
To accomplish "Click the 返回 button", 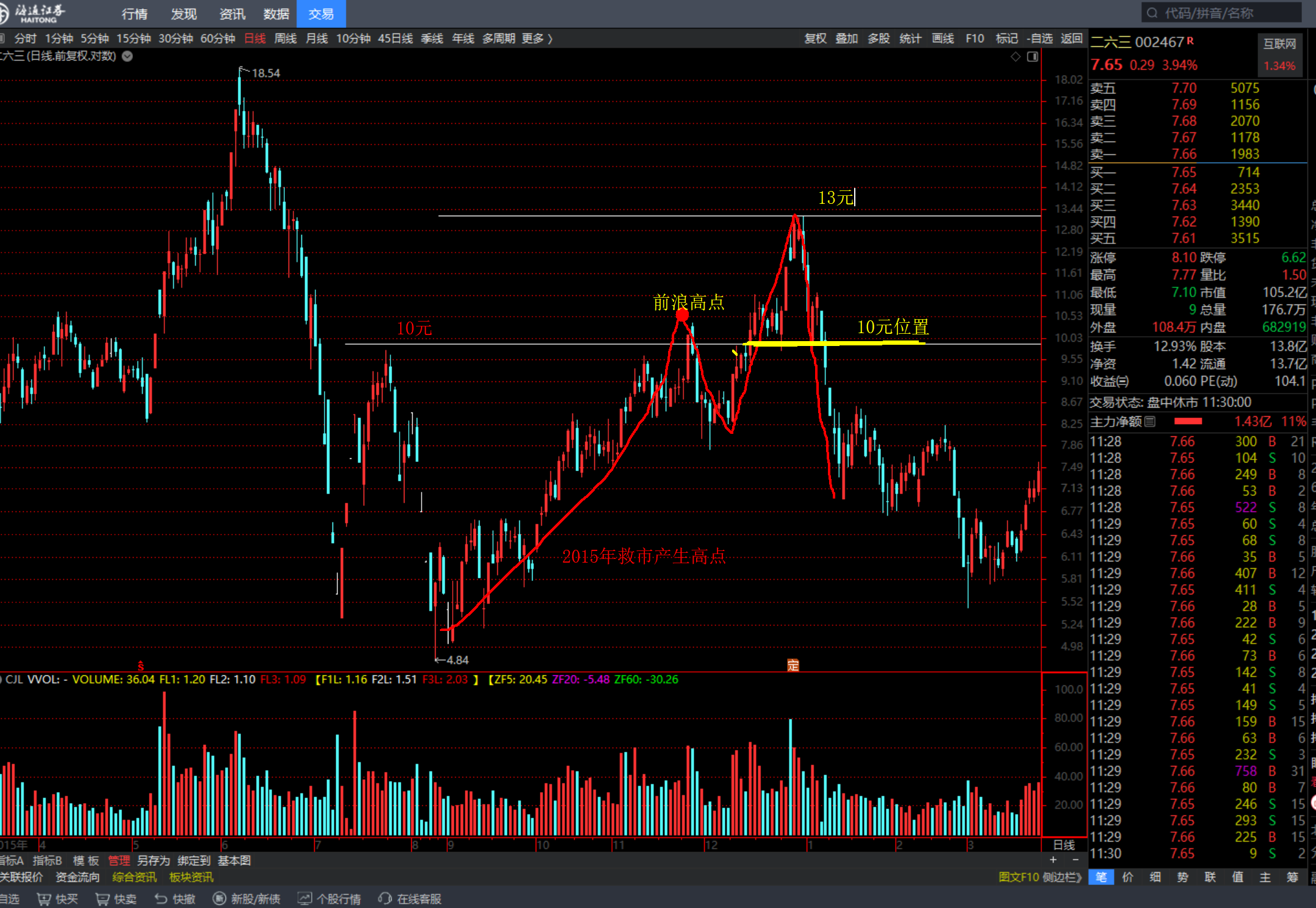I will [x=1071, y=38].
